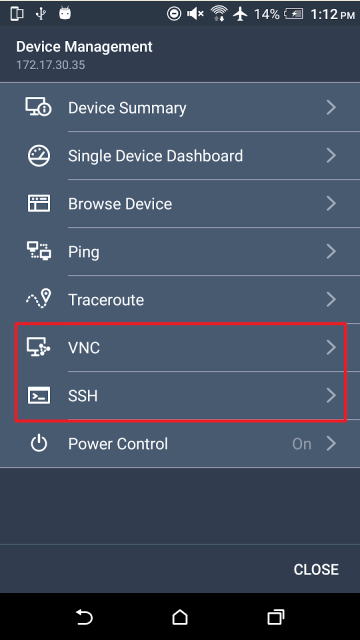Viewport: 360px width, 640px height.
Task: Open the Traceroute chevron arrow
Action: tap(331, 300)
